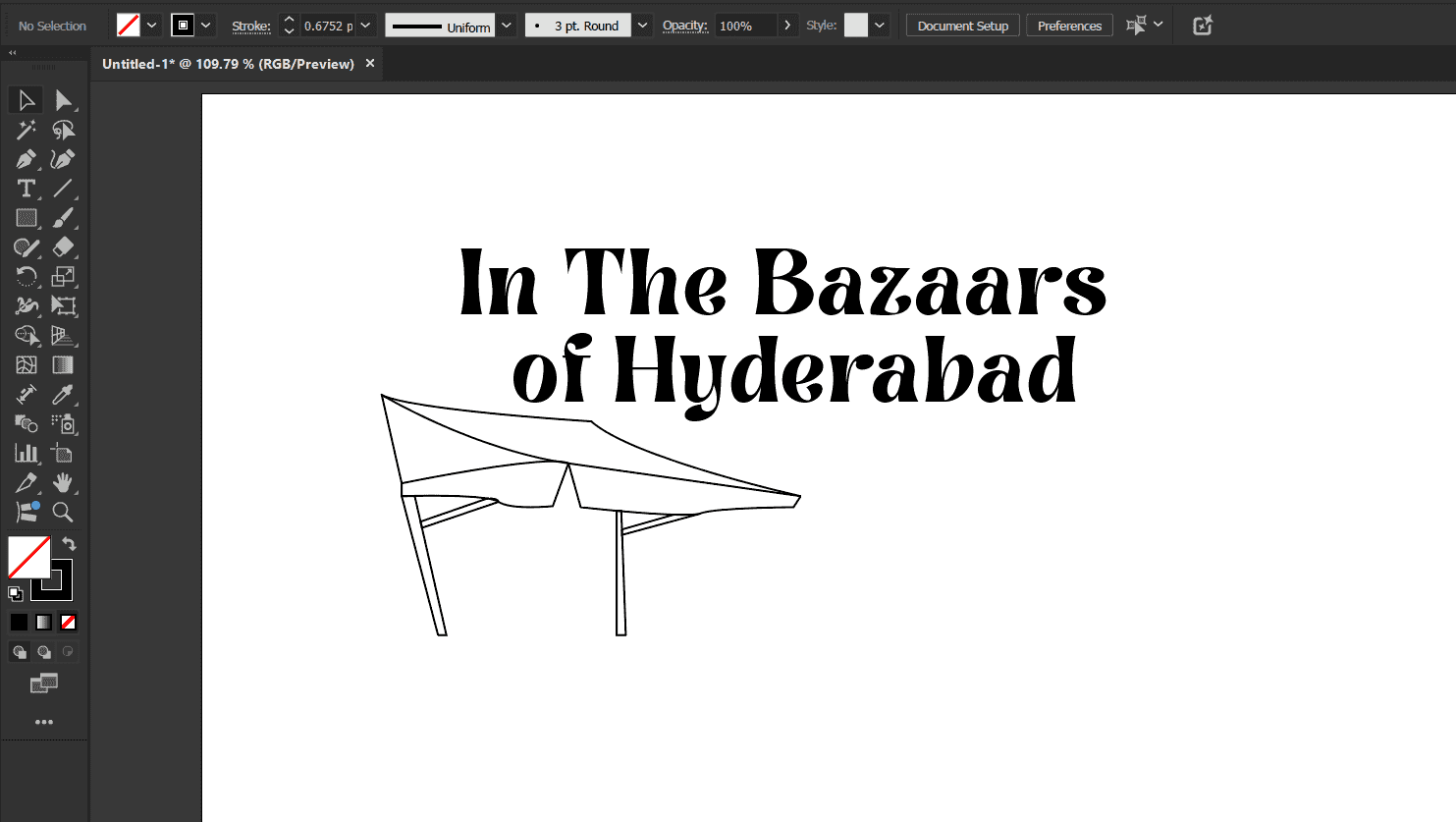Viewport: 1456px width, 822px height.
Task: Enable Draw Normal mode
Action: coord(19,651)
